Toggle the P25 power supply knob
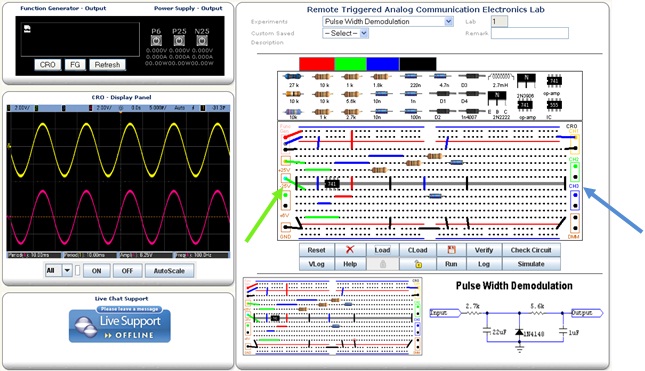Screen dimensions: 645x371 179,41
